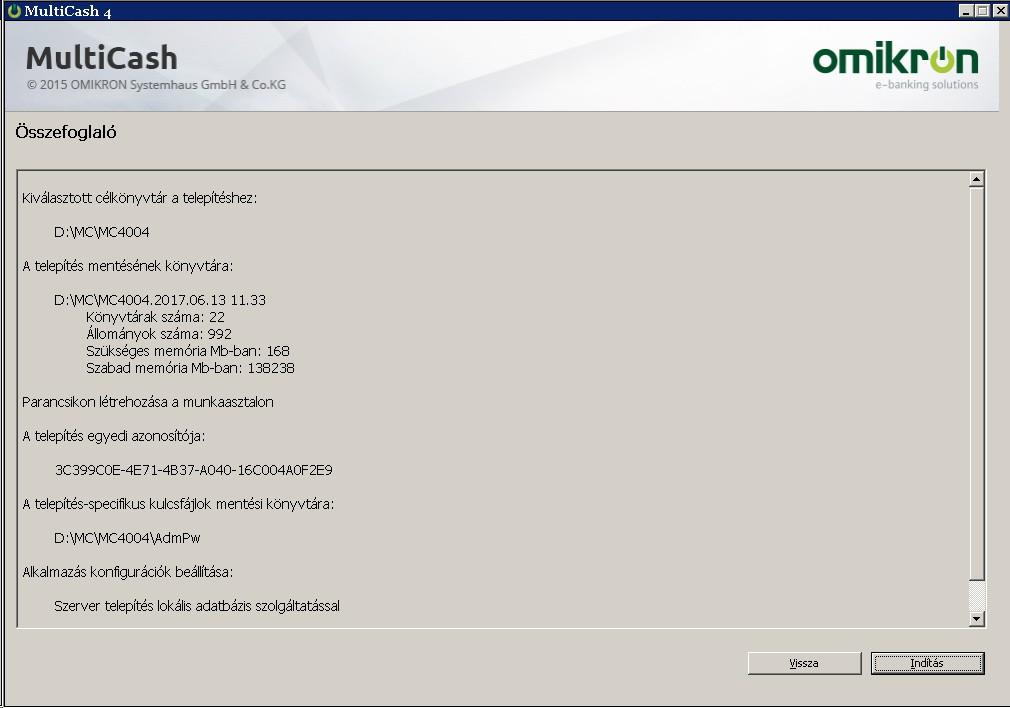
Task: Select the backup path D:\MC\MC4004.2017.06.13 11.33
Action: (x=160, y=300)
